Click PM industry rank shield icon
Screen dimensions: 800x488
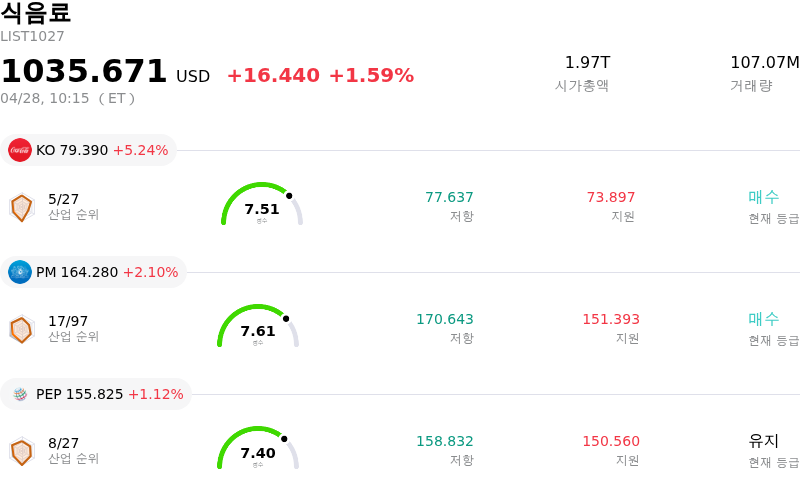[x=21, y=329]
